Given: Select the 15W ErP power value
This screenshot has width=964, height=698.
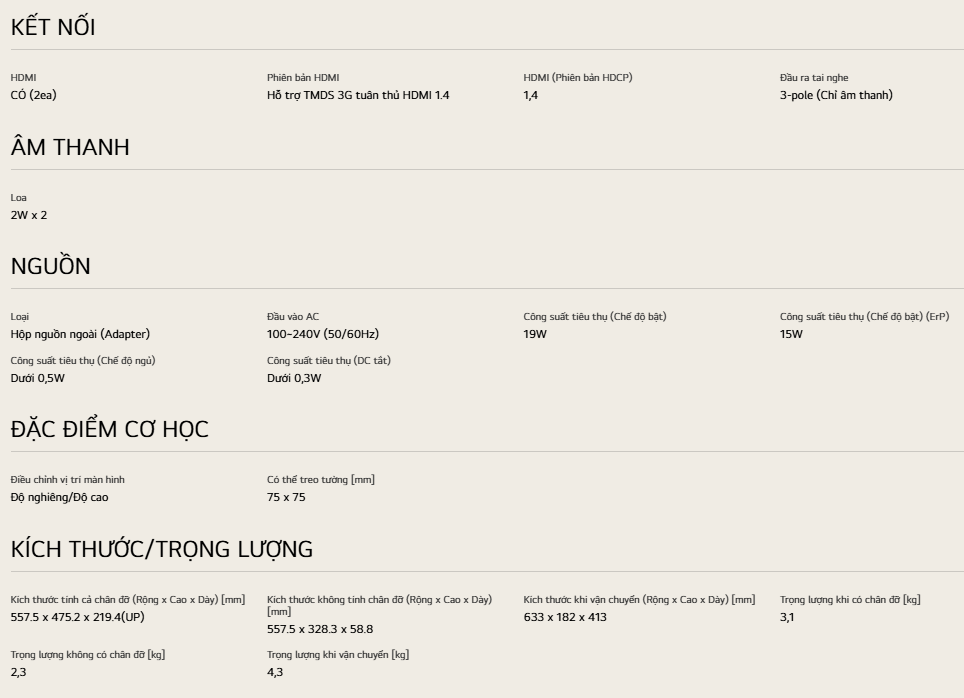Looking at the screenshot, I should pyautogui.click(x=791, y=334).
